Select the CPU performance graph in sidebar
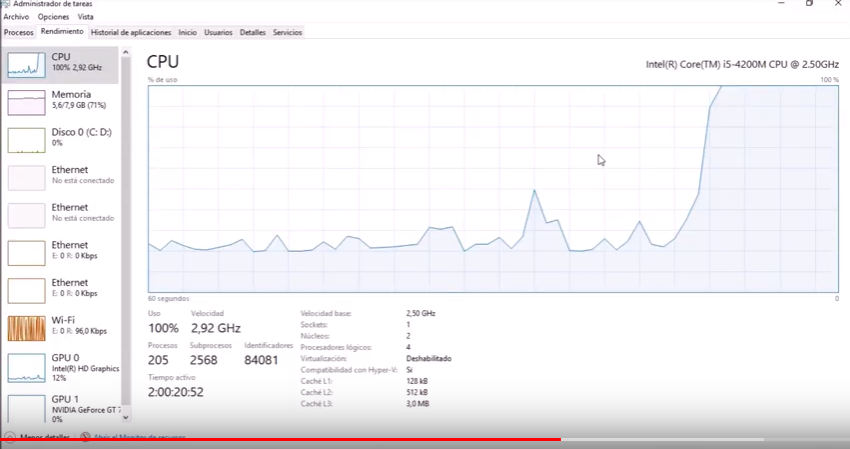The width and height of the screenshot is (850, 449). [x=60, y=64]
